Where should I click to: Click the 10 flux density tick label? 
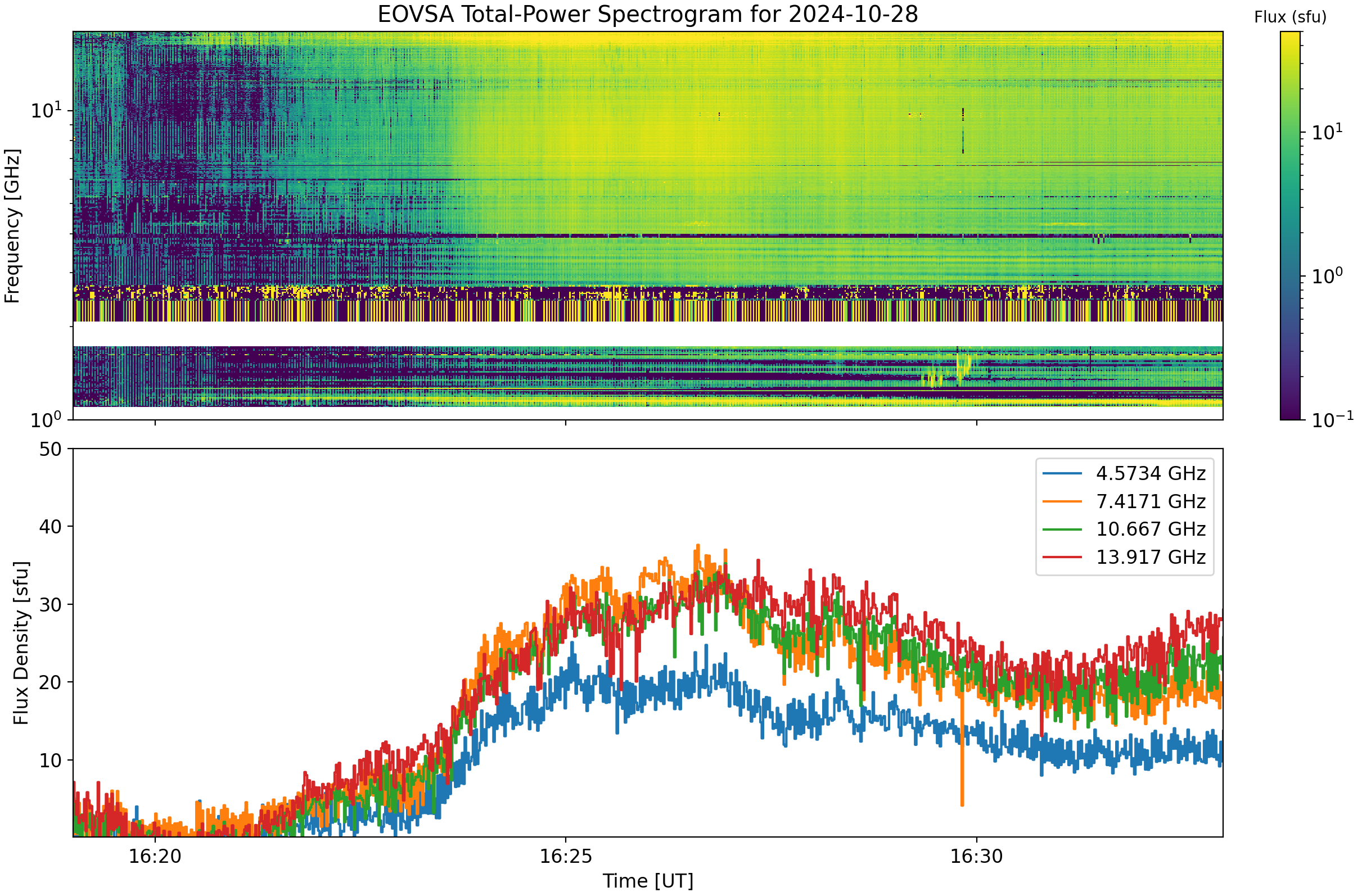(x=51, y=761)
